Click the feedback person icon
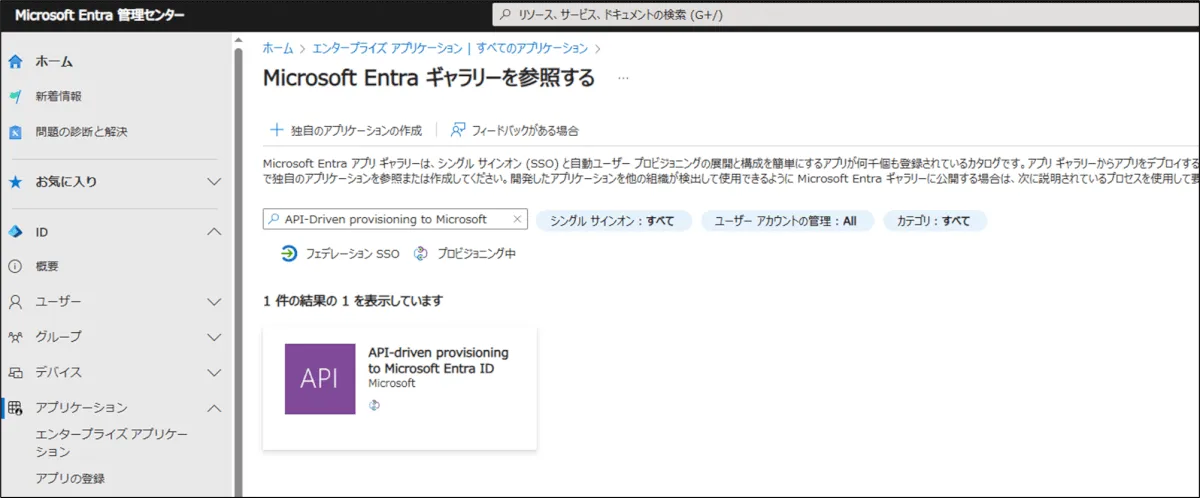Screen dimensions: 1200x498 pyautogui.click(x=458, y=130)
